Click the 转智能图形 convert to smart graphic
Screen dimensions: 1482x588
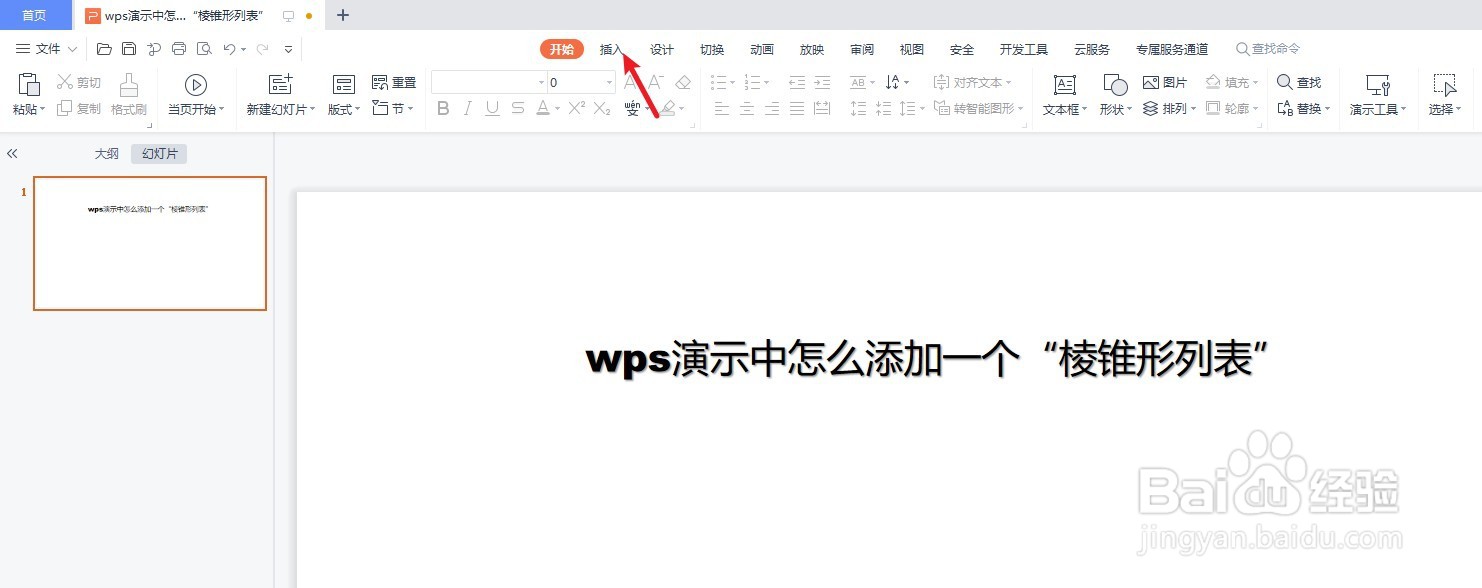pos(976,108)
